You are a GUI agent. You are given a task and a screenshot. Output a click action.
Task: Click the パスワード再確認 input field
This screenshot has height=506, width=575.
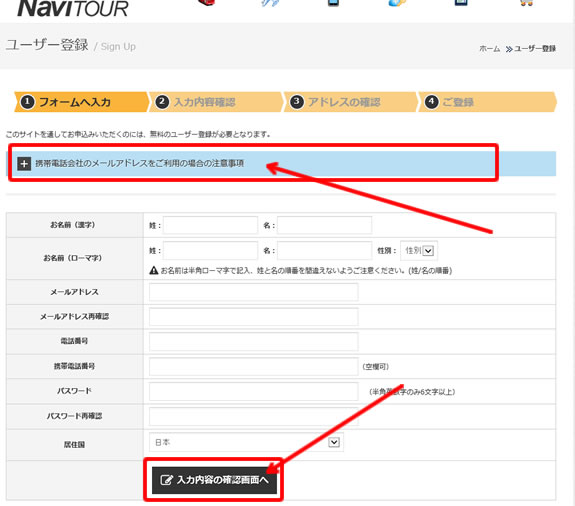pyautogui.click(x=253, y=416)
